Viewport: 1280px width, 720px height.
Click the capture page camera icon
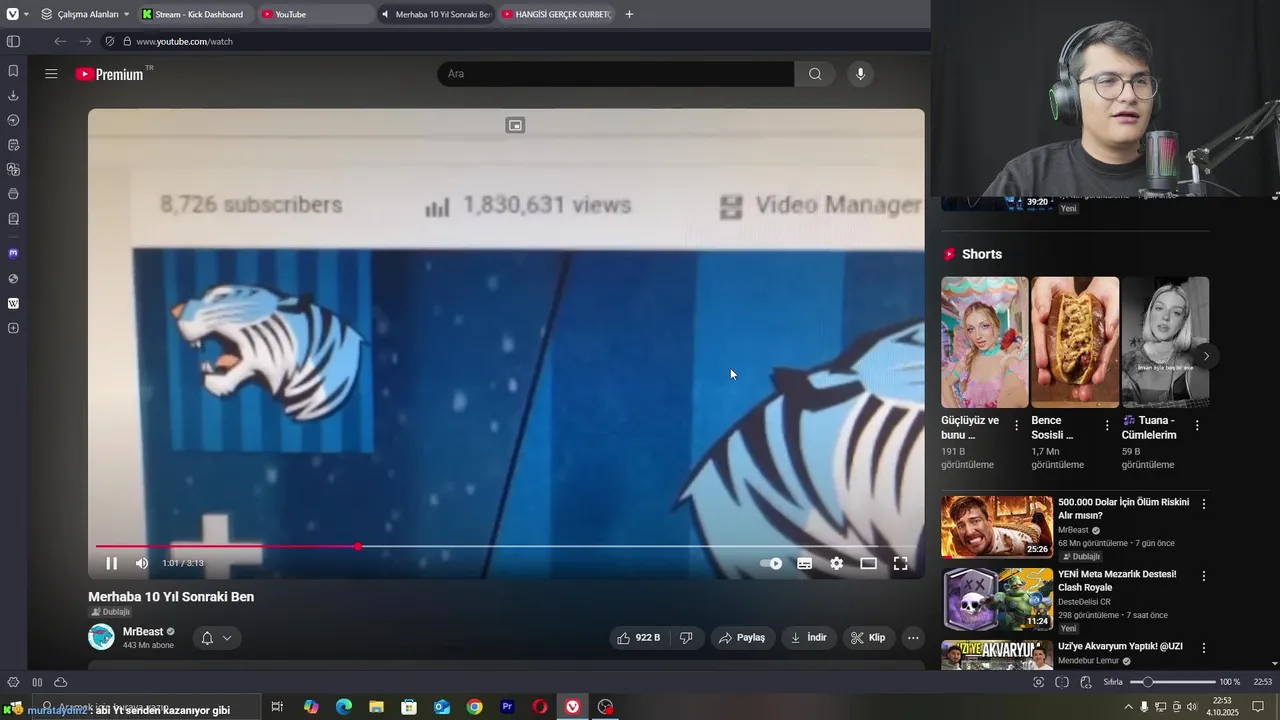pos(1038,682)
